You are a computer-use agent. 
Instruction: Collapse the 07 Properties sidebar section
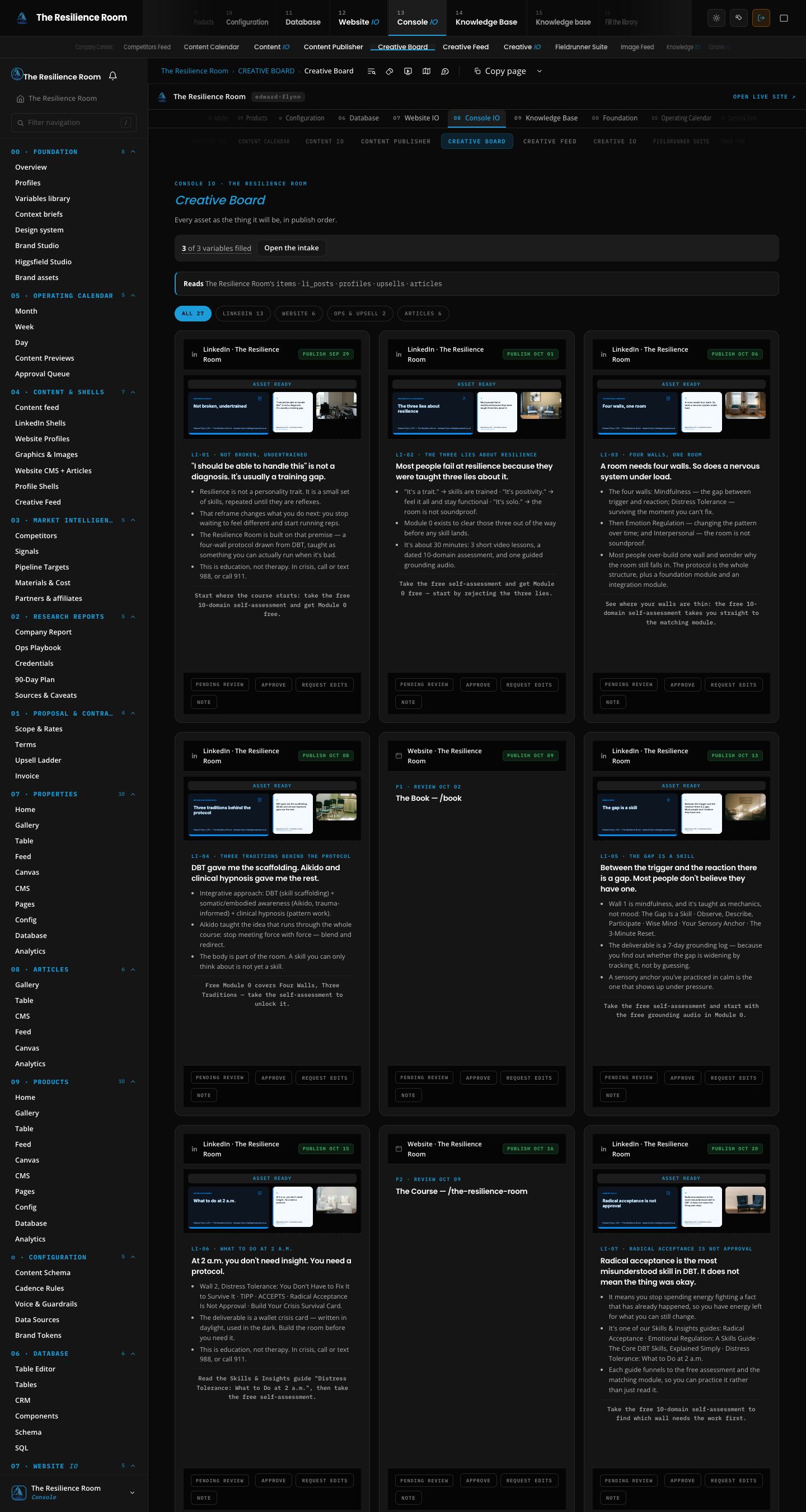(x=133, y=794)
